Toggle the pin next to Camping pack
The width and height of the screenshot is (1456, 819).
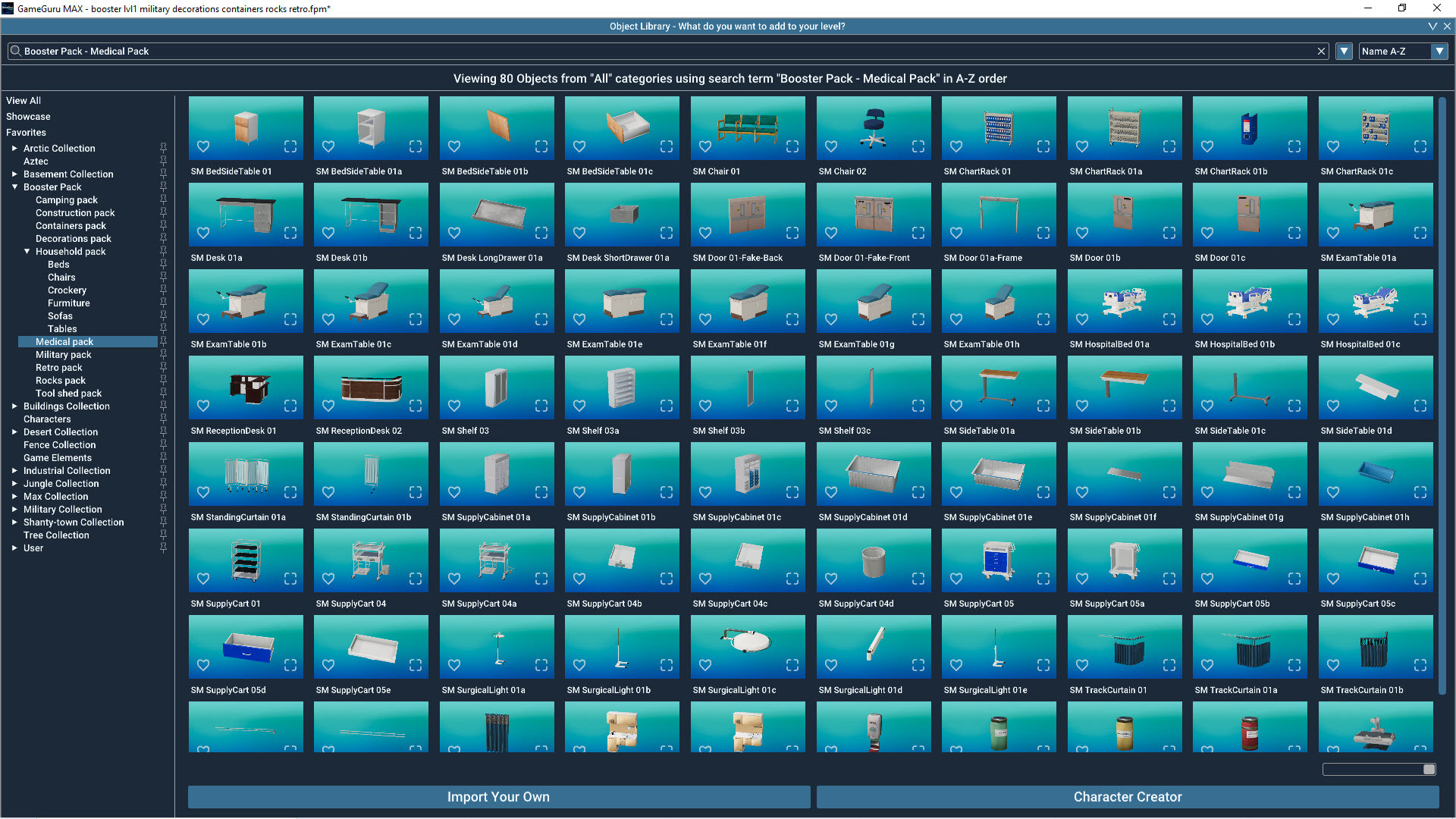163,199
